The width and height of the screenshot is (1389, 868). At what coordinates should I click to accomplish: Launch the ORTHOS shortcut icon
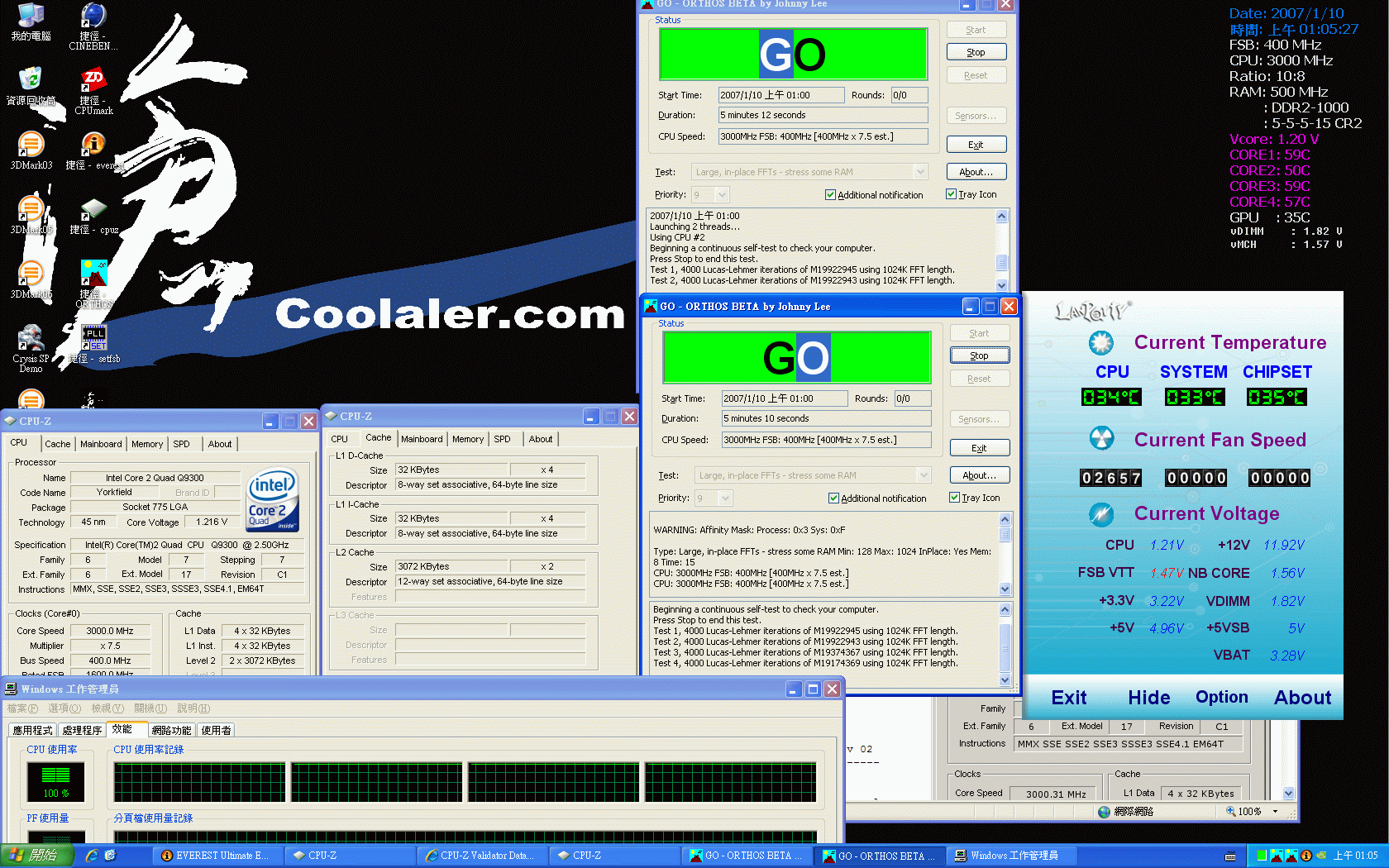click(93, 283)
